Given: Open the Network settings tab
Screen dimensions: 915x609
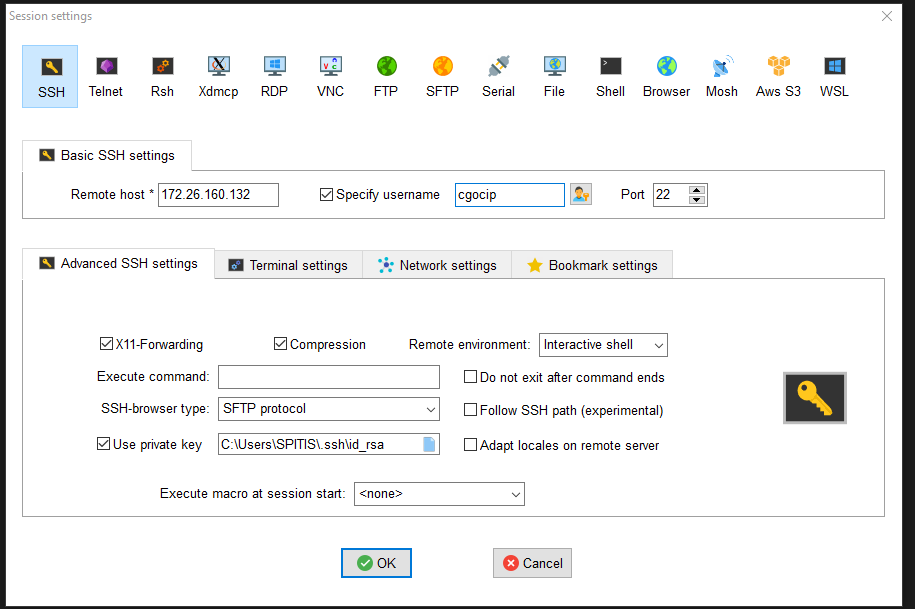Looking at the screenshot, I should click(x=437, y=265).
